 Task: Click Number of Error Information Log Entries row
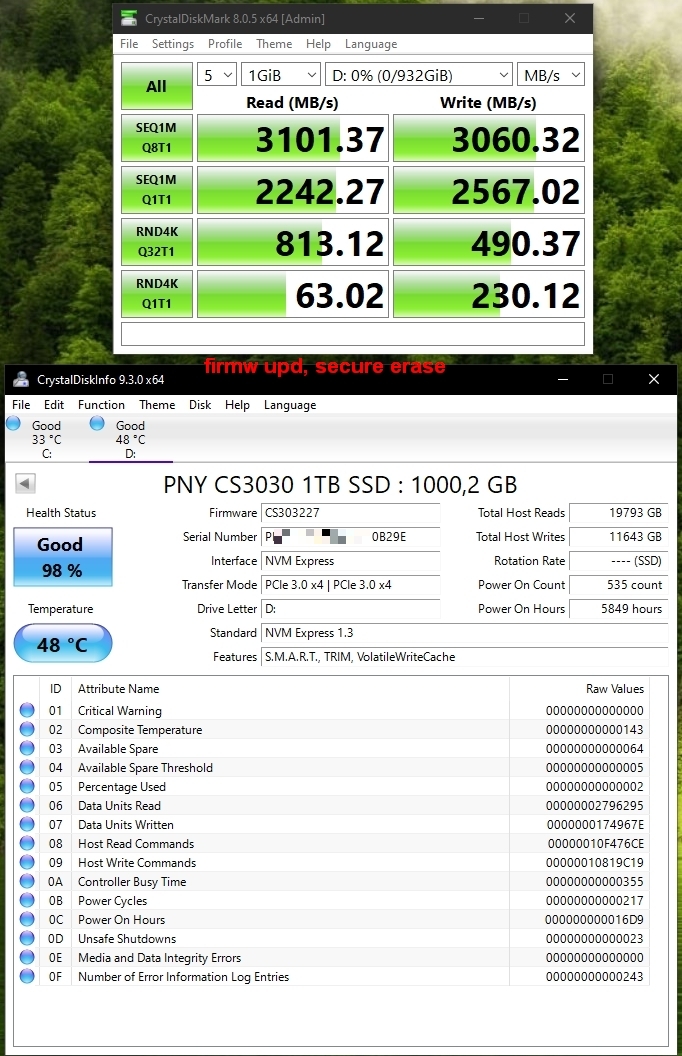pos(331,977)
